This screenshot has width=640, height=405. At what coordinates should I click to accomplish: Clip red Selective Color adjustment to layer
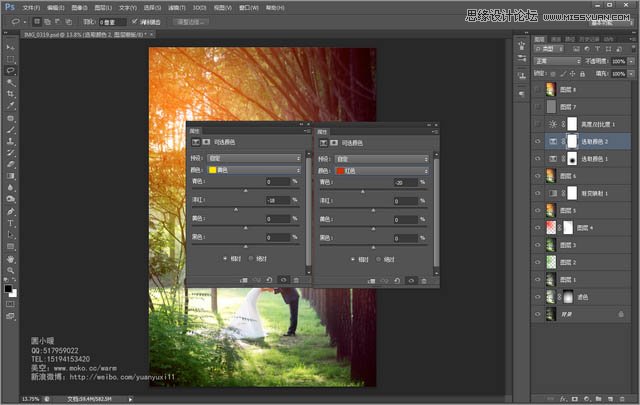371,281
